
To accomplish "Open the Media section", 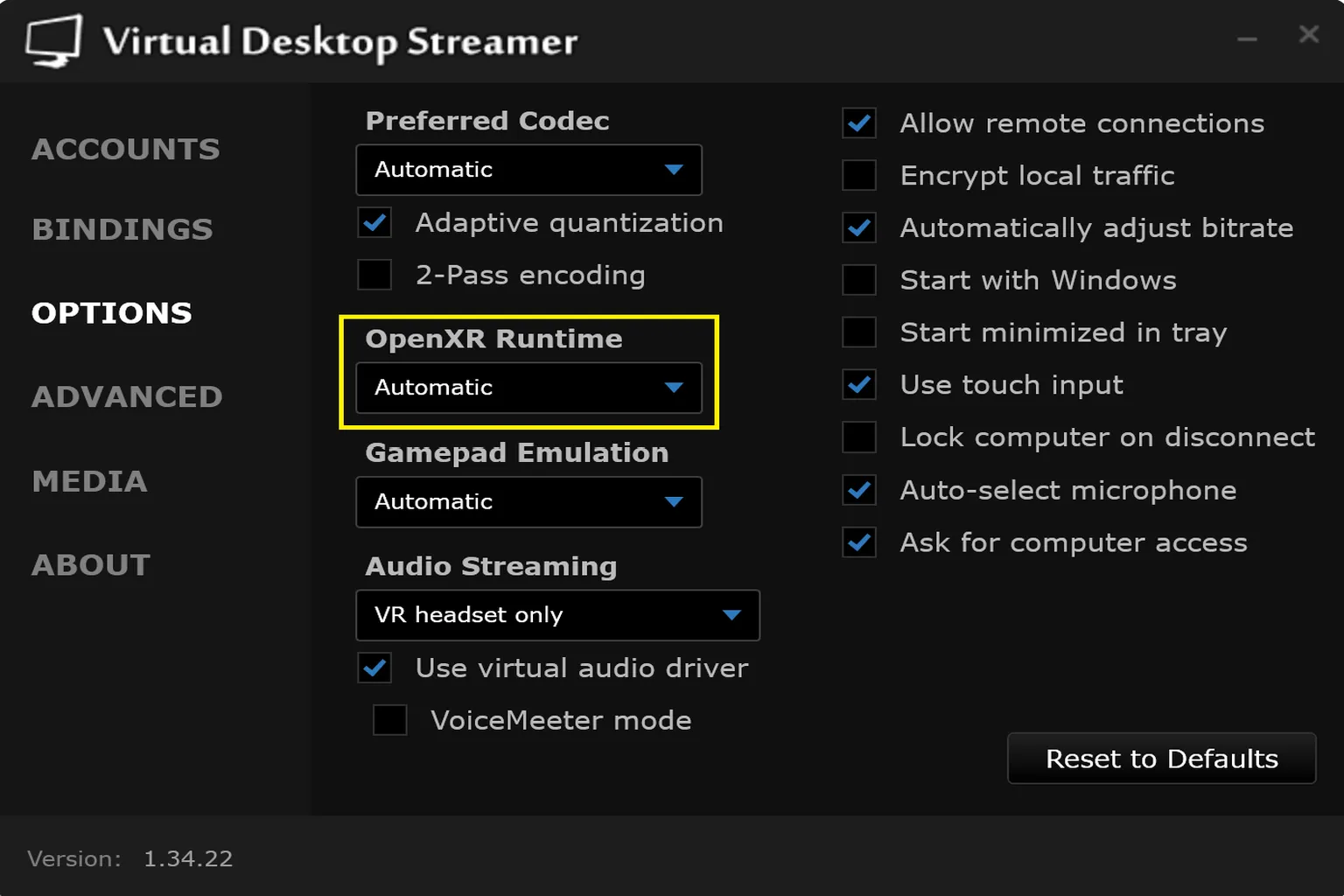I will pos(90,481).
